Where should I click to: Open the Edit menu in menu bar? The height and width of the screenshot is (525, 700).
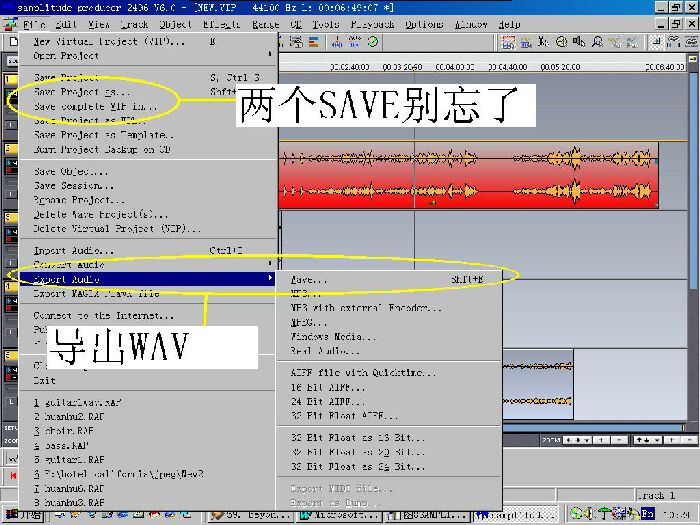(66, 24)
